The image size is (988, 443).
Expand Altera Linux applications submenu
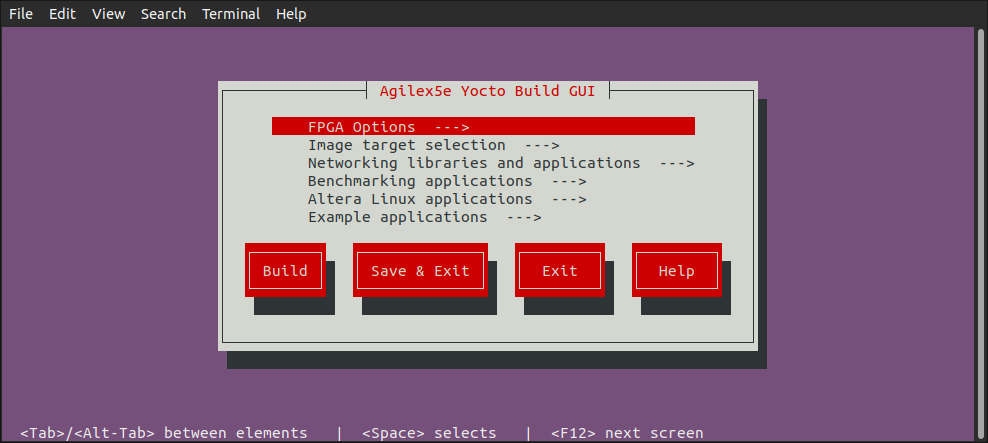pyautogui.click(x=447, y=199)
